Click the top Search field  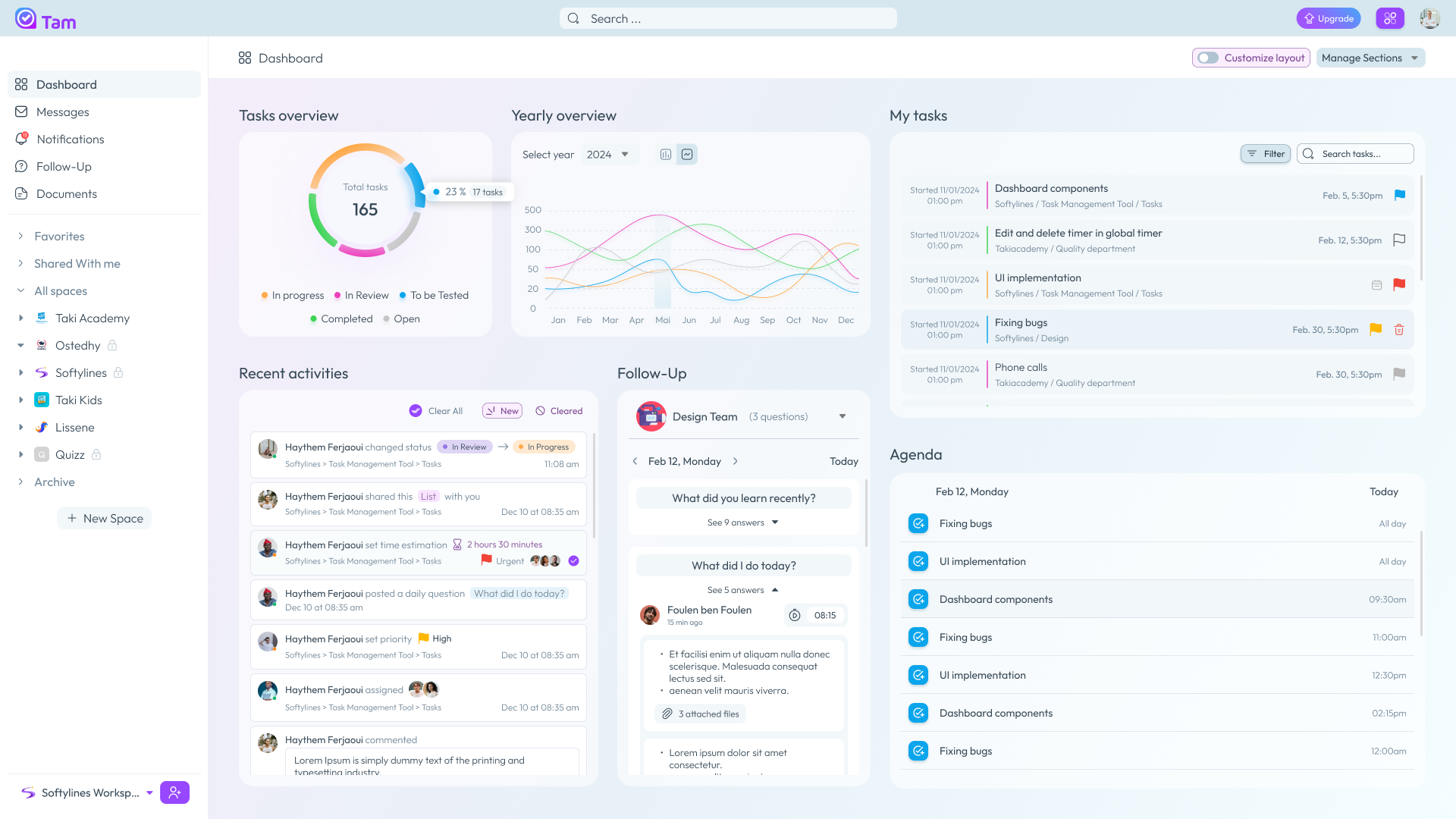click(x=728, y=18)
